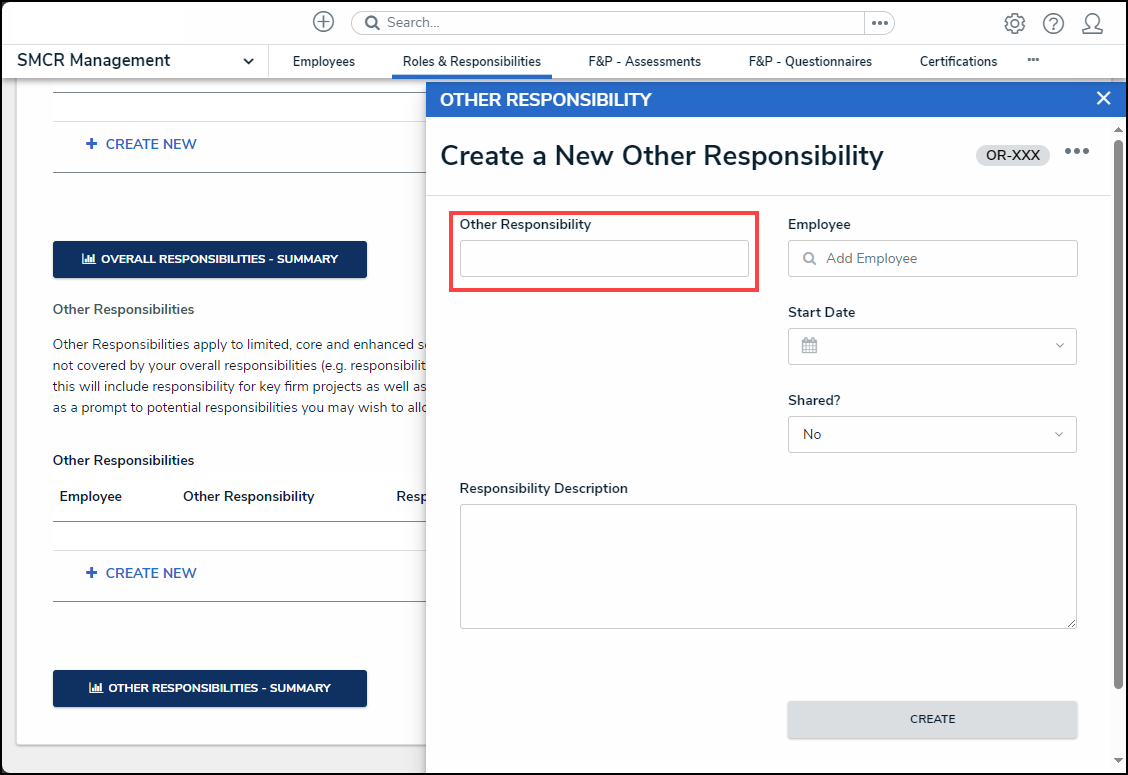The width and height of the screenshot is (1128, 775).
Task: Click the Start Date calendar icon
Action: [x=809, y=346]
